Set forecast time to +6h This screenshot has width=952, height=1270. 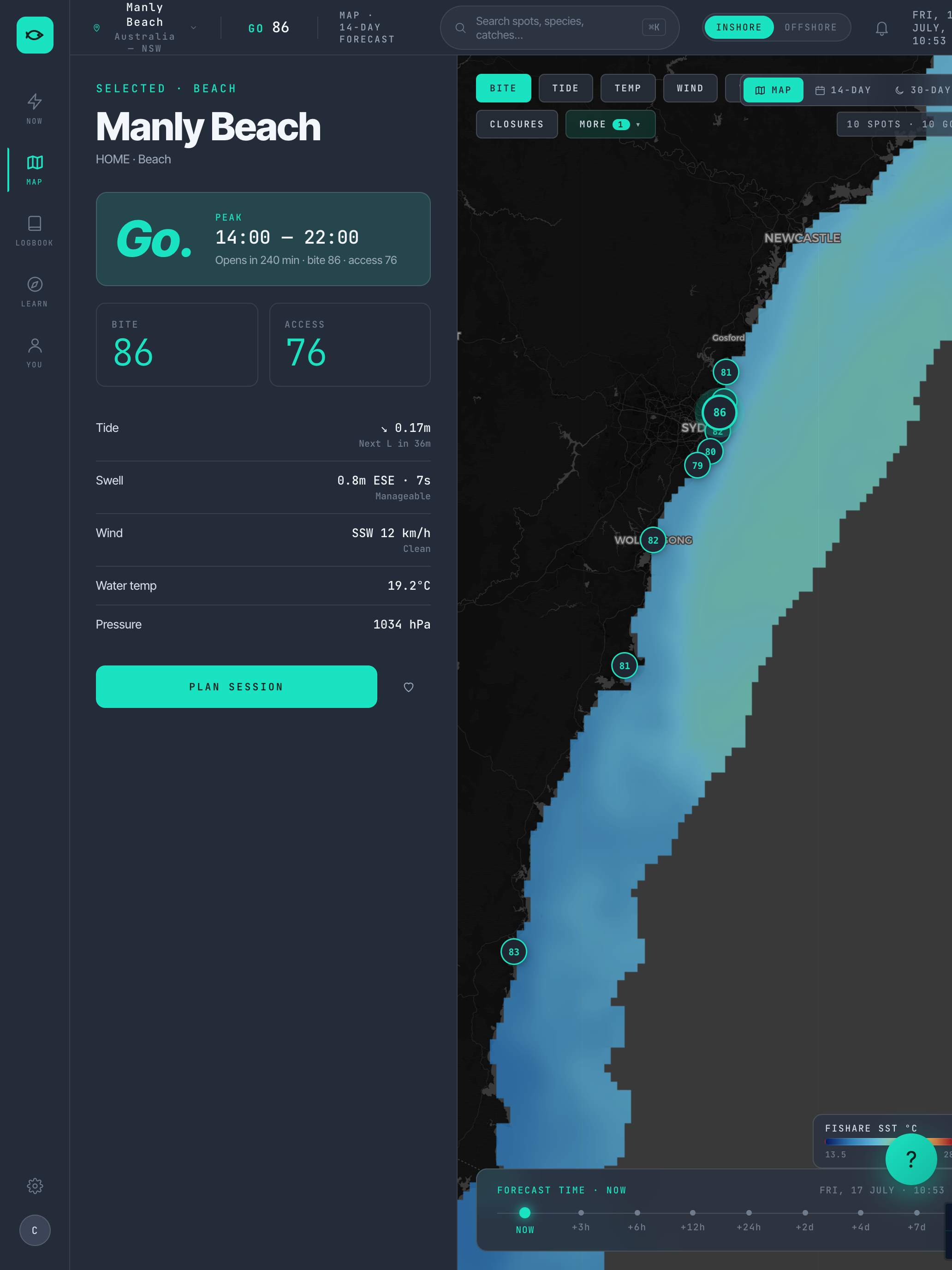[x=637, y=1220]
